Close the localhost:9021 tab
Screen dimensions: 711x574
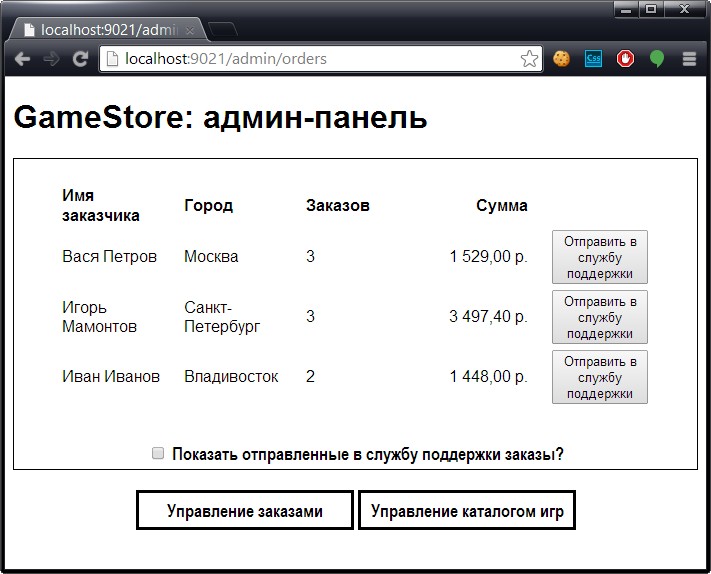tap(190, 30)
